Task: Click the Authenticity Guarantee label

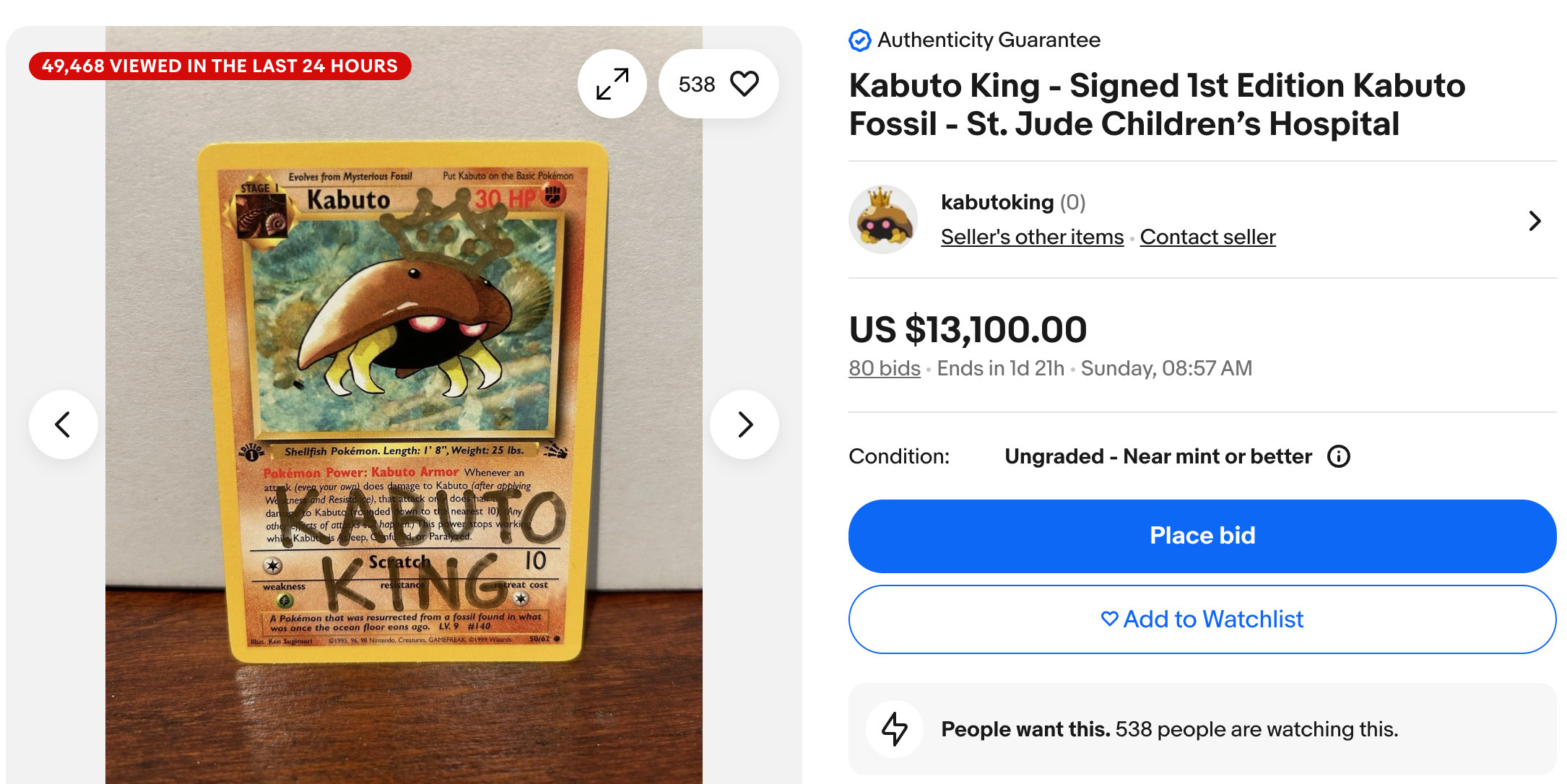Action: 989,40
